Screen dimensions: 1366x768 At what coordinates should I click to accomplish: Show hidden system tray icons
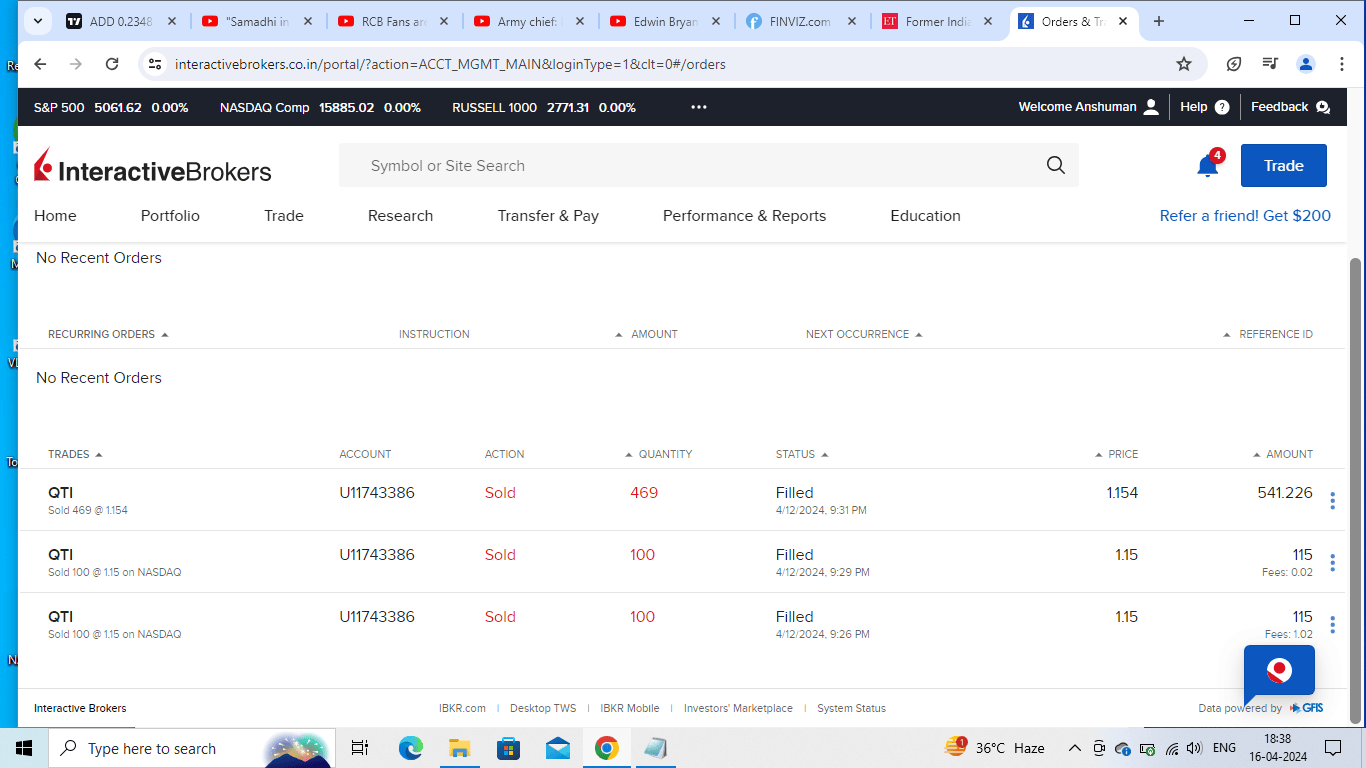(1075, 748)
